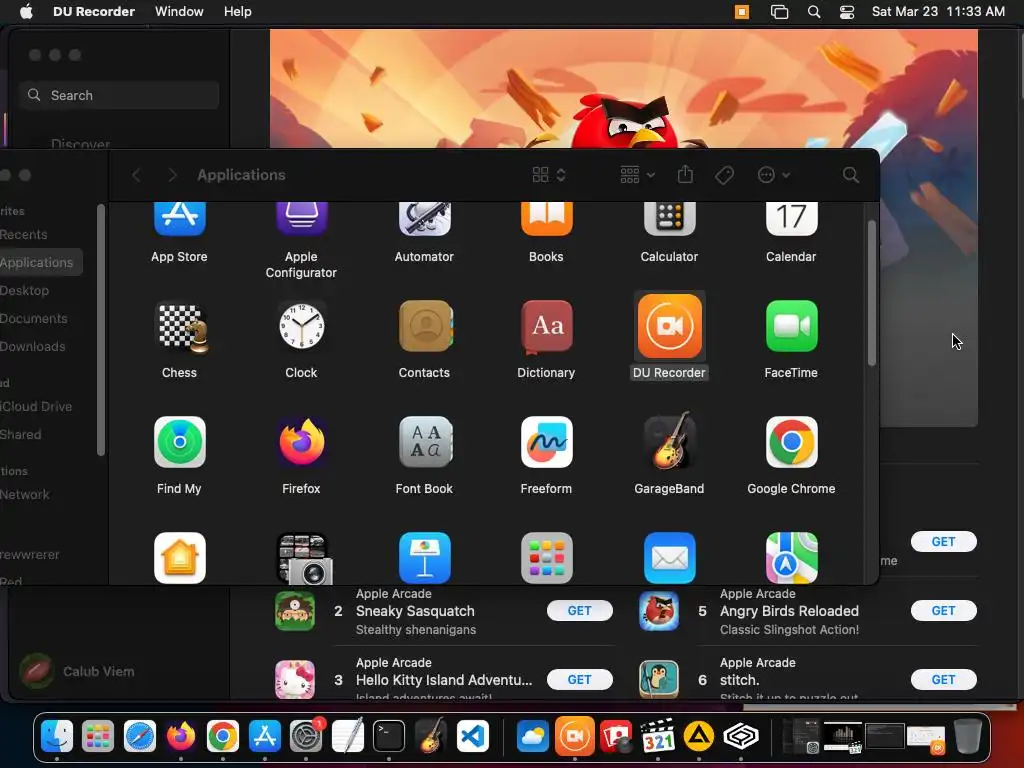The height and width of the screenshot is (768, 1024).
Task: Open the App Store app in Finder
Action: point(180,219)
